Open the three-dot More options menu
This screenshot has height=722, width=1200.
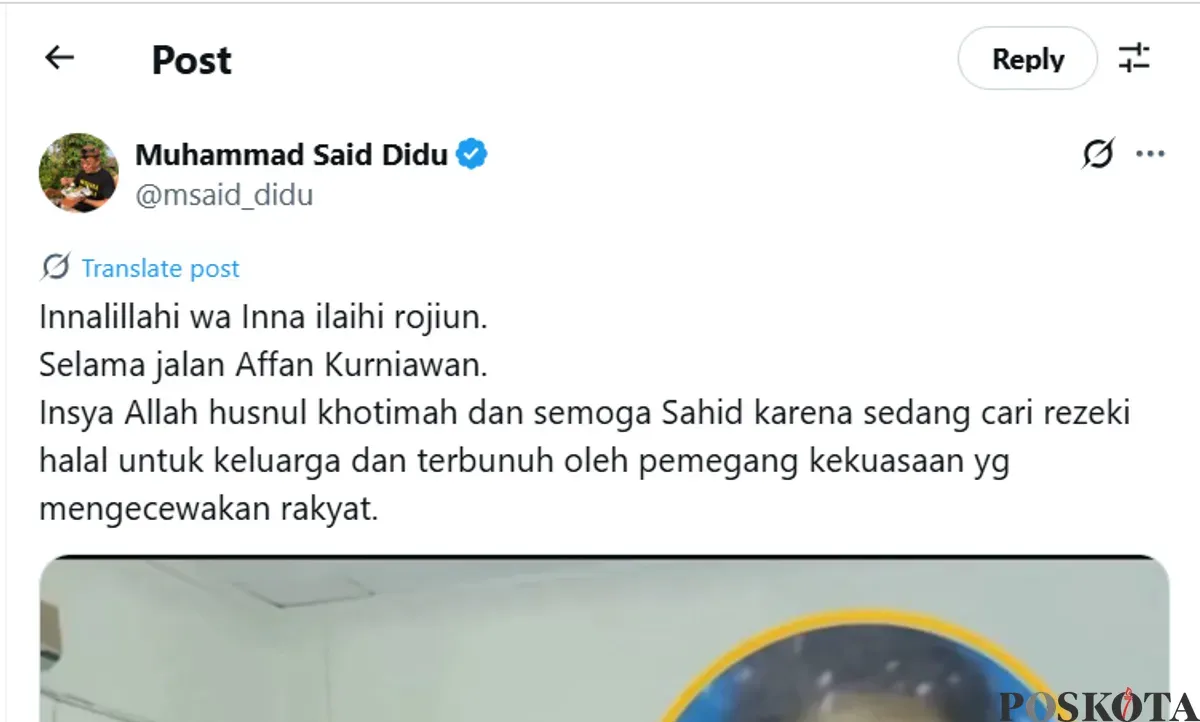pos(1150,155)
